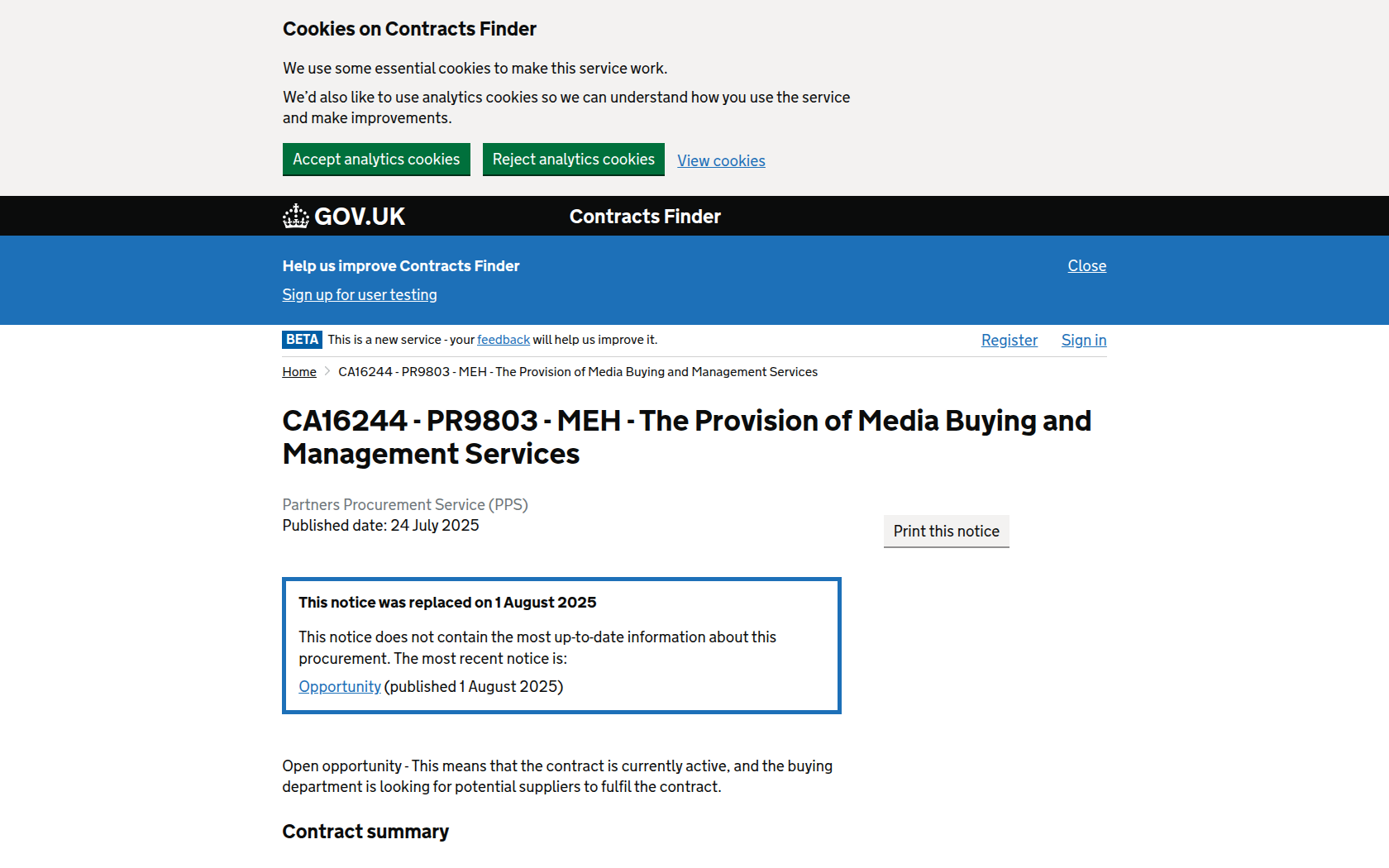The image size is (1389, 868).
Task: Click the main notice title heading
Action: point(686,437)
